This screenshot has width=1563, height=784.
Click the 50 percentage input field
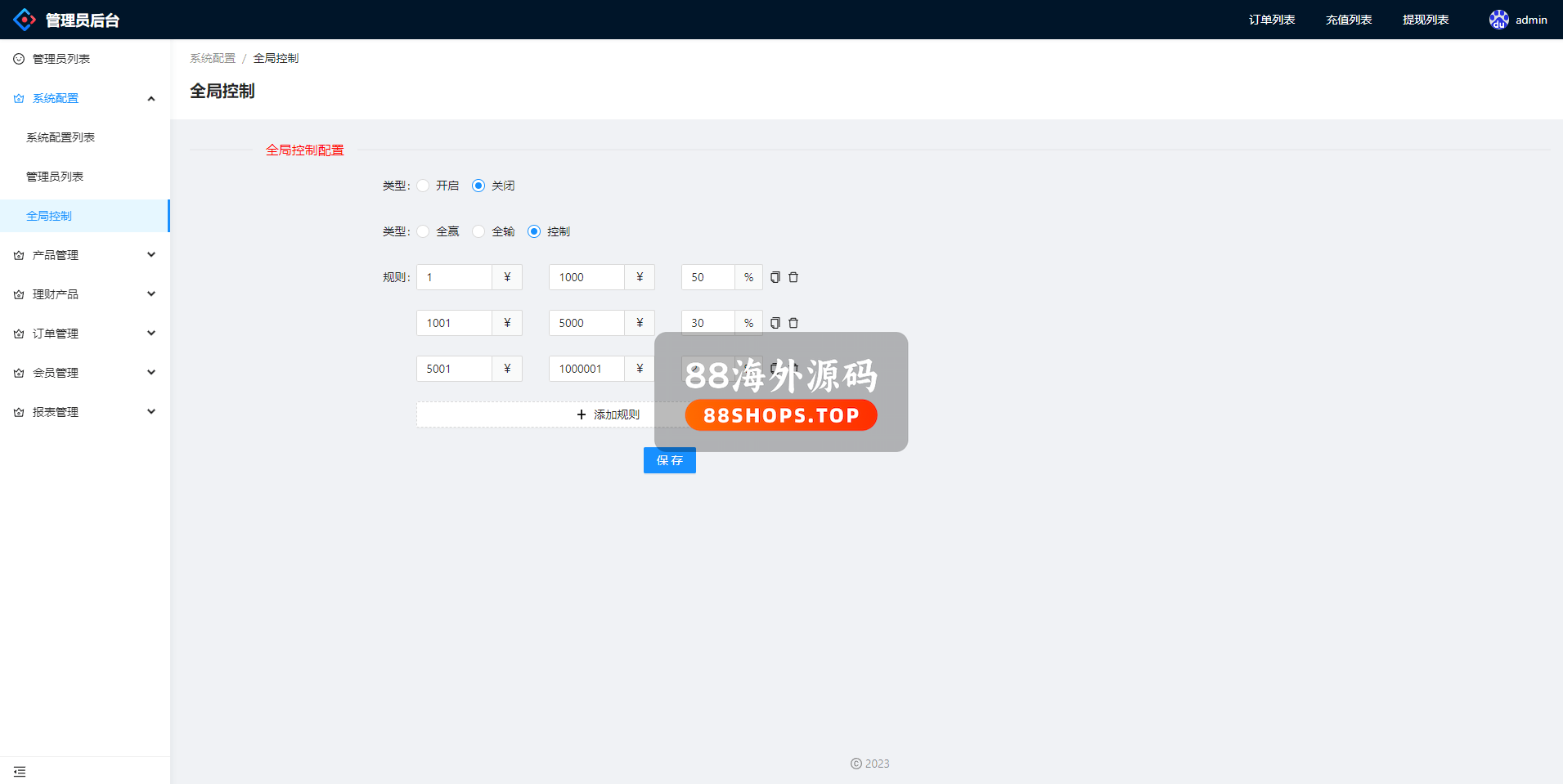tap(707, 277)
